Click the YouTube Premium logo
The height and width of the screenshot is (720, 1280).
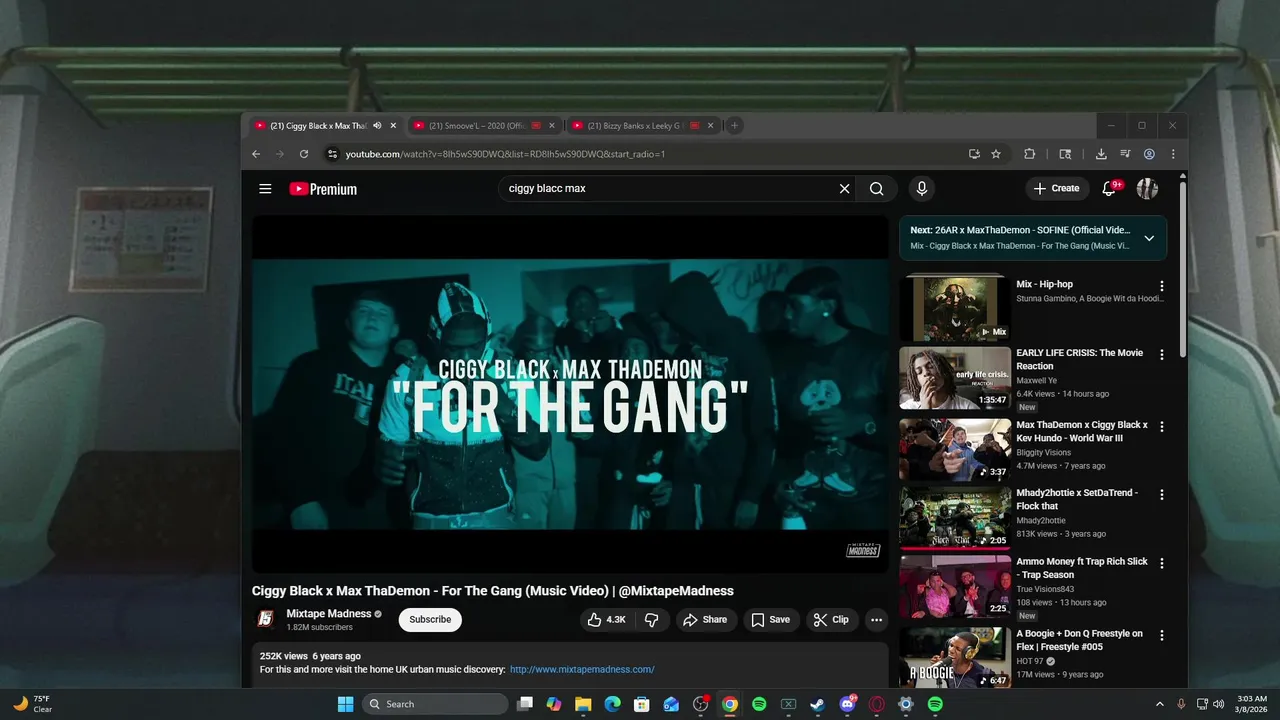323,189
